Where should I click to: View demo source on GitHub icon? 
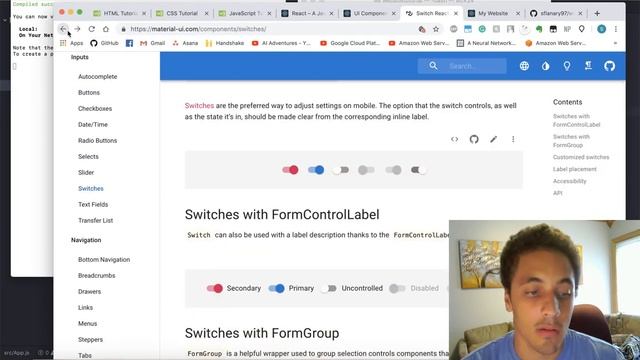pos(474,139)
